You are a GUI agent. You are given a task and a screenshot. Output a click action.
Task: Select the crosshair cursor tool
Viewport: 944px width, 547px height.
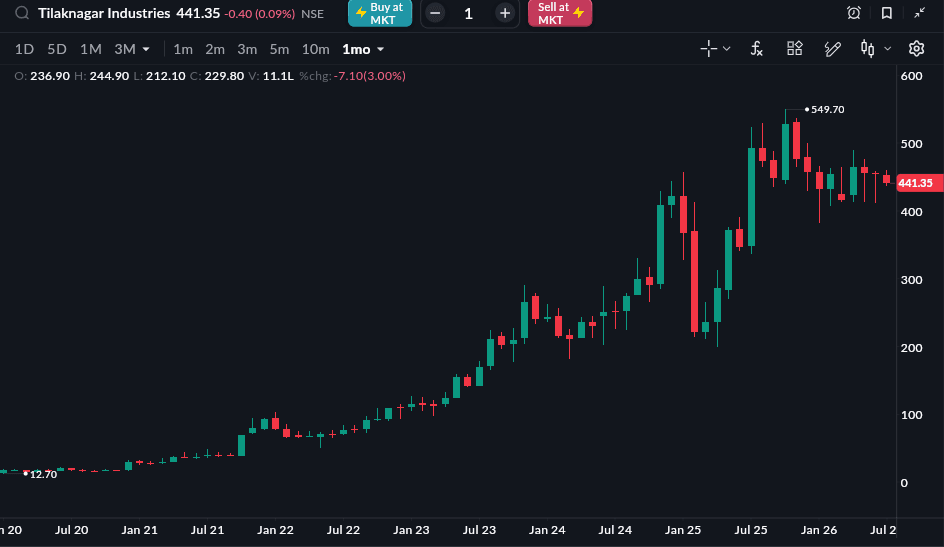709,49
